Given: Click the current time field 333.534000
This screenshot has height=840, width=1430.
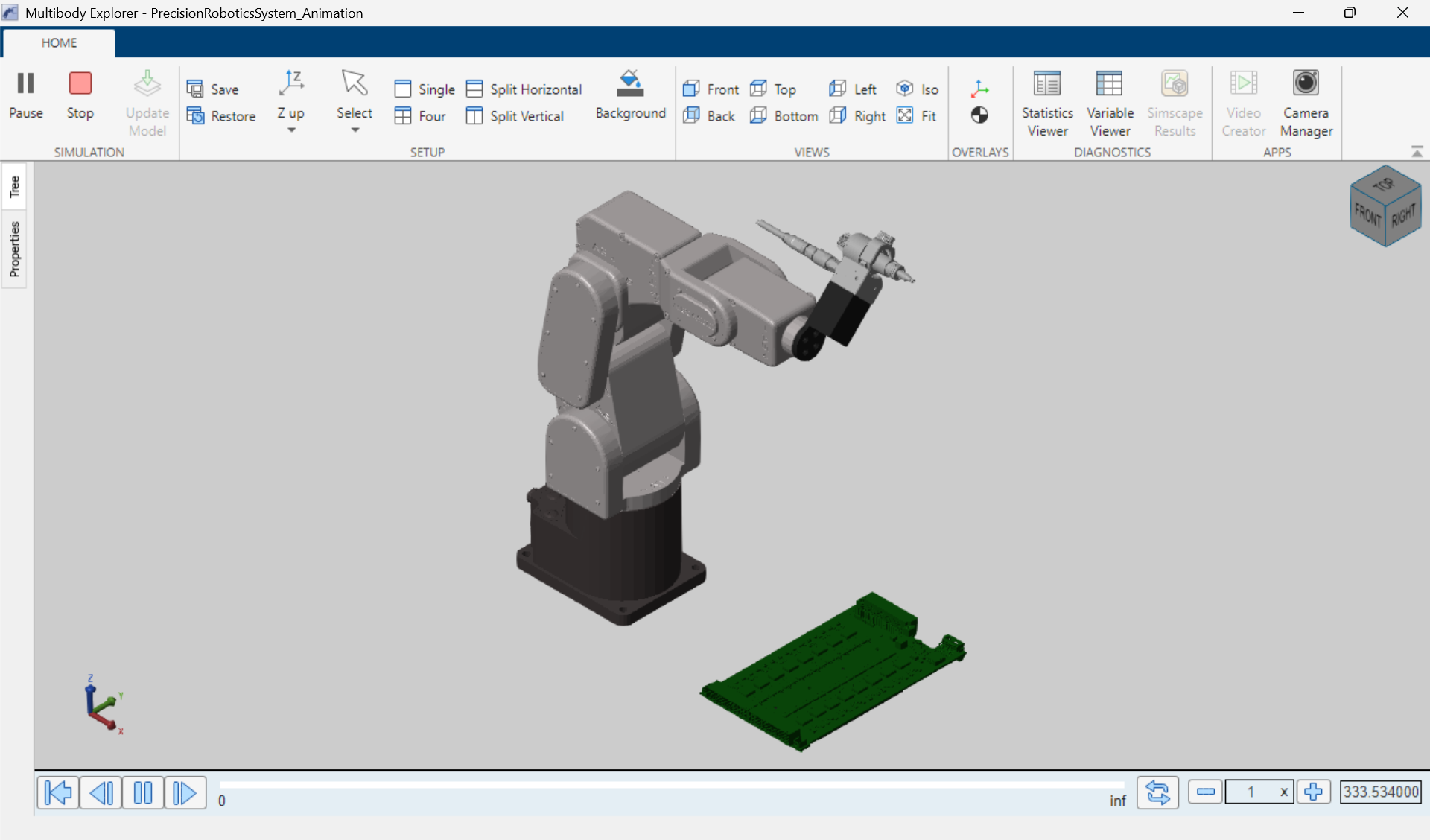Looking at the screenshot, I should (1381, 792).
